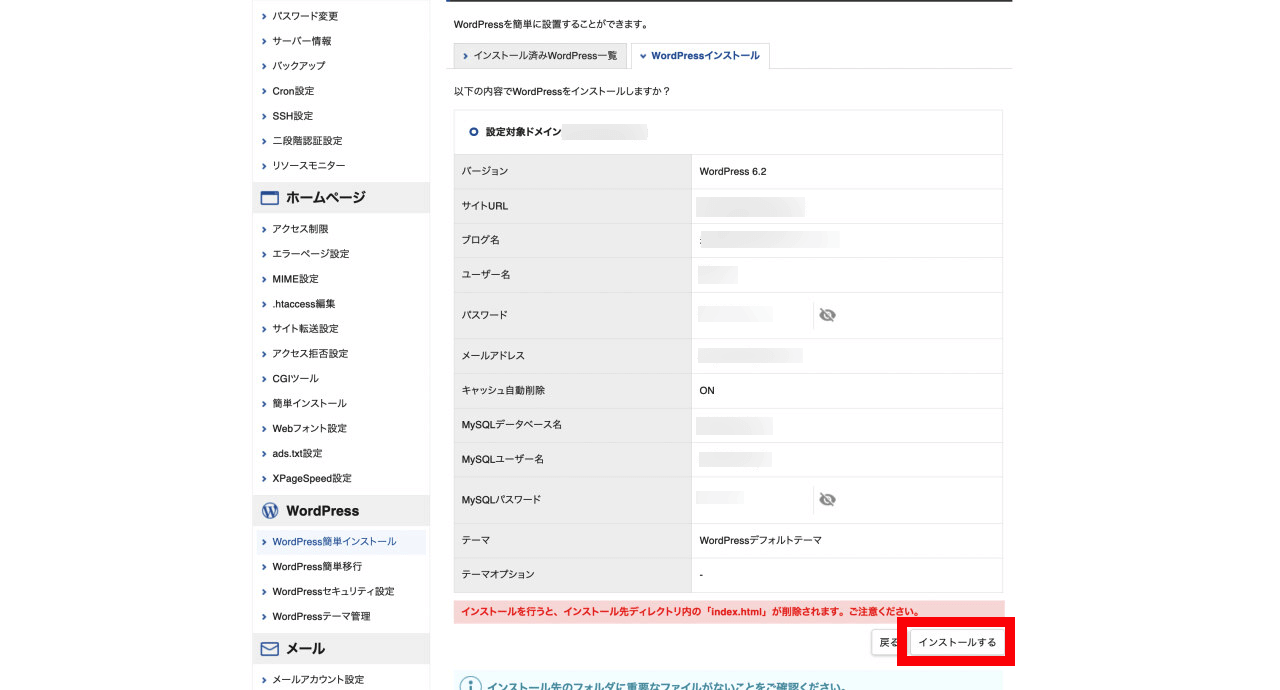This screenshot has width=1280, height=690.
Task: Reveal the パスワード using the eye icon
Action: (x=827, y=314)
